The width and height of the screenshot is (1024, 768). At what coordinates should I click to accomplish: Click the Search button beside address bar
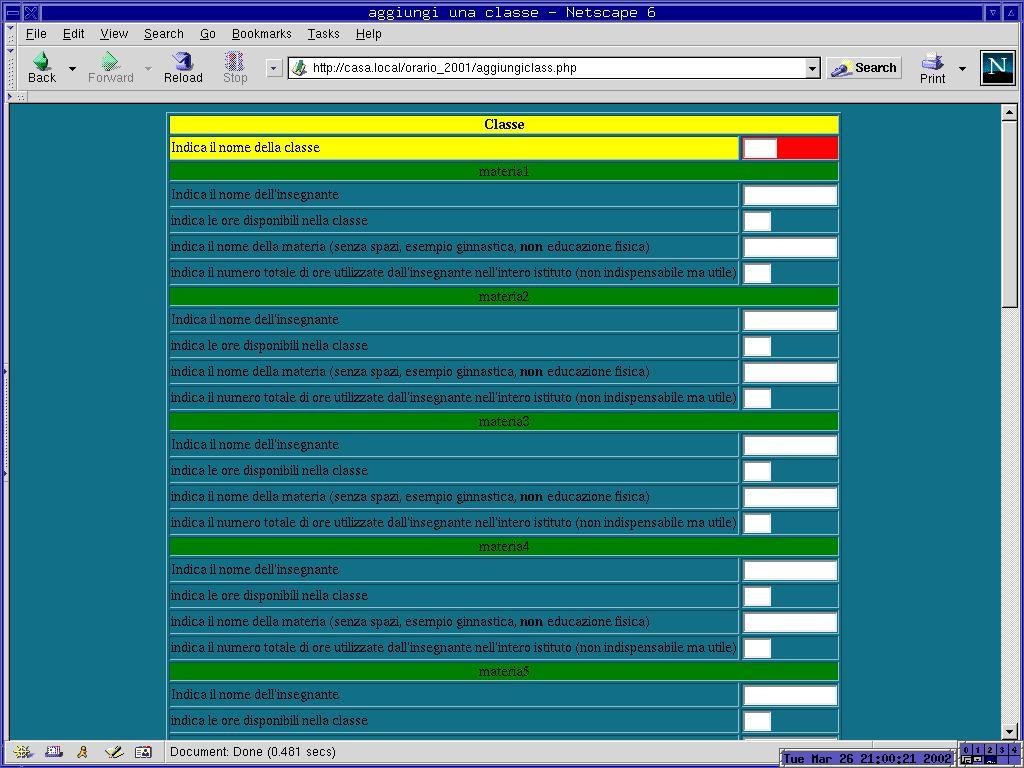(x=864, y=68)
